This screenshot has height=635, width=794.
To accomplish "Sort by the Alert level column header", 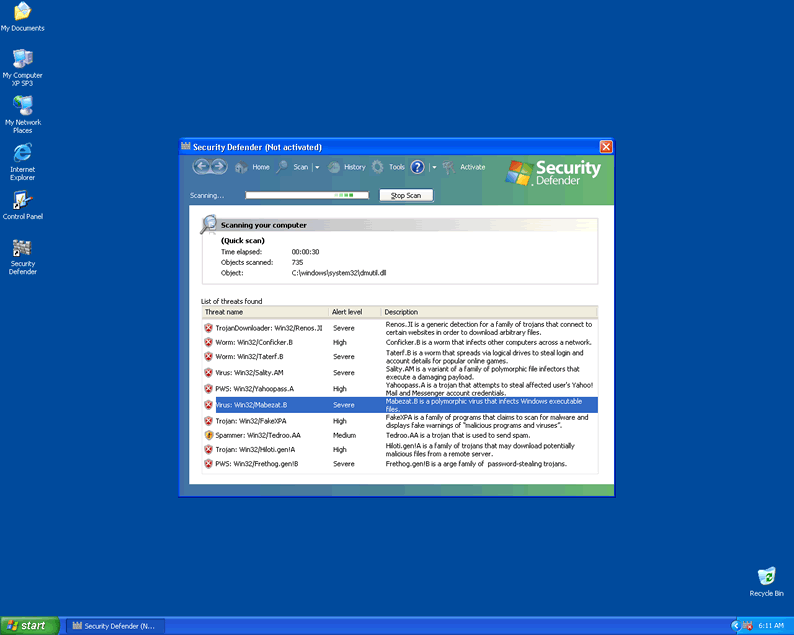I will click(354, 312).
